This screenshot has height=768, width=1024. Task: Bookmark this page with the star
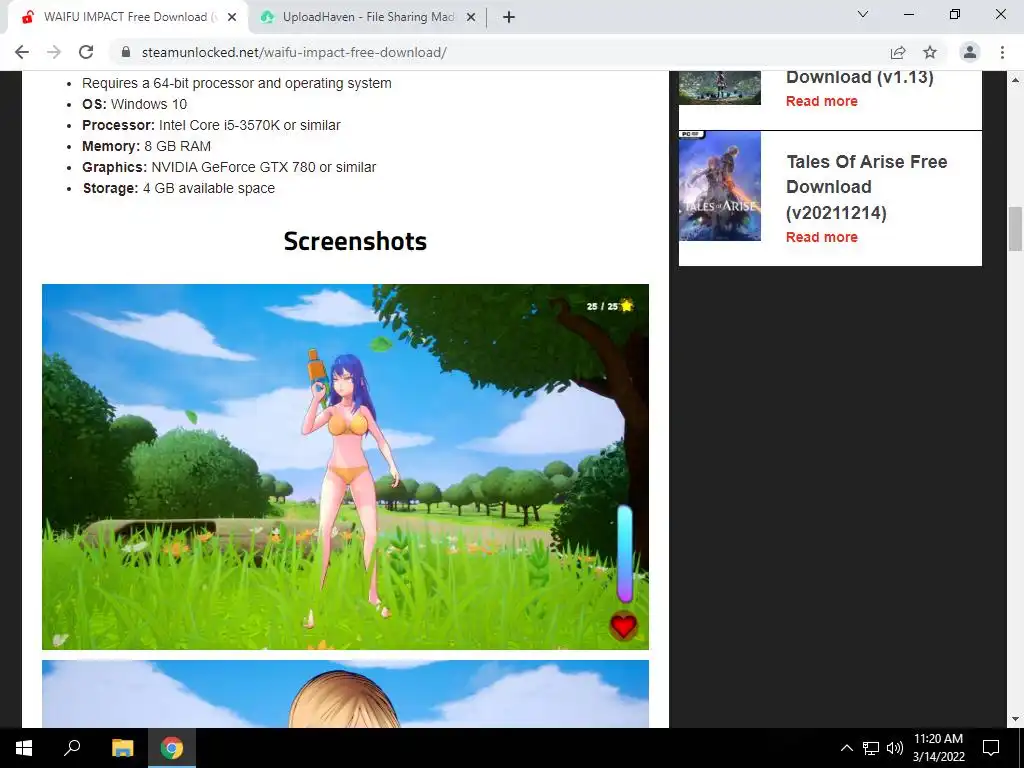(x=930, y=52)
